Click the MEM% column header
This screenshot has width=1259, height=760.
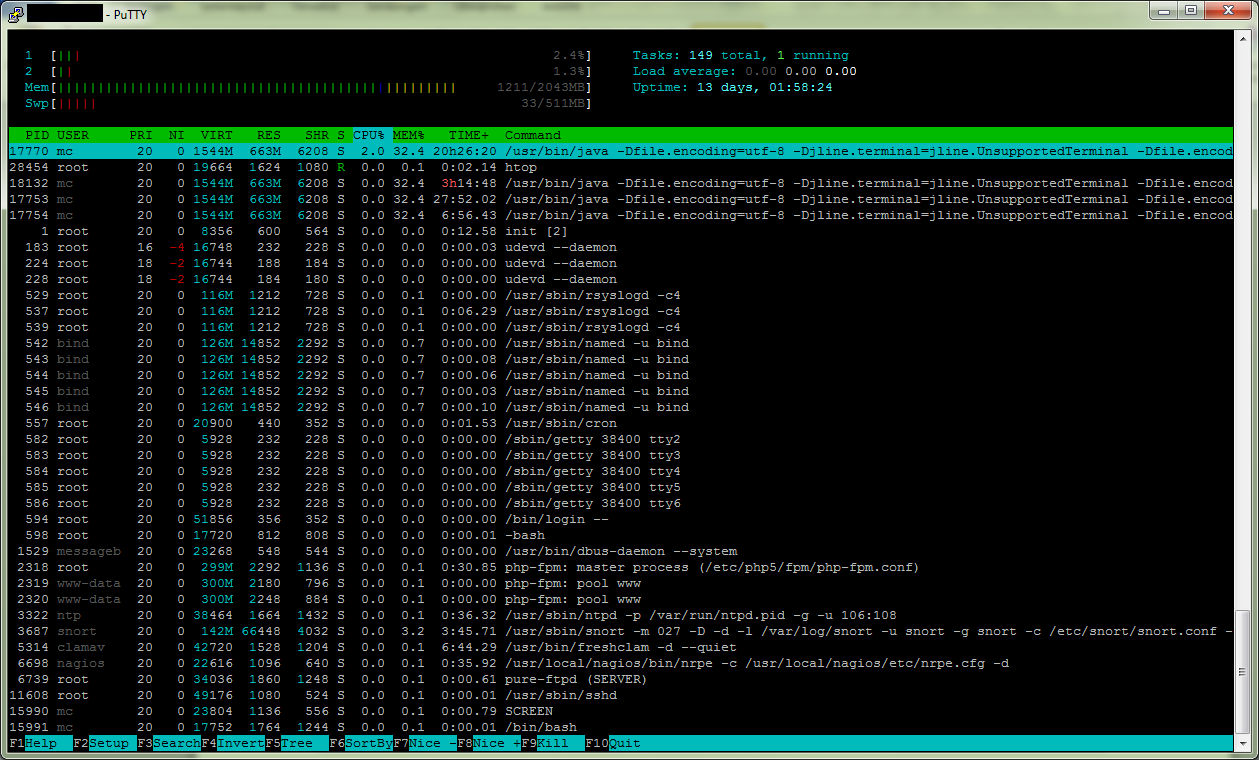point(408,135)
